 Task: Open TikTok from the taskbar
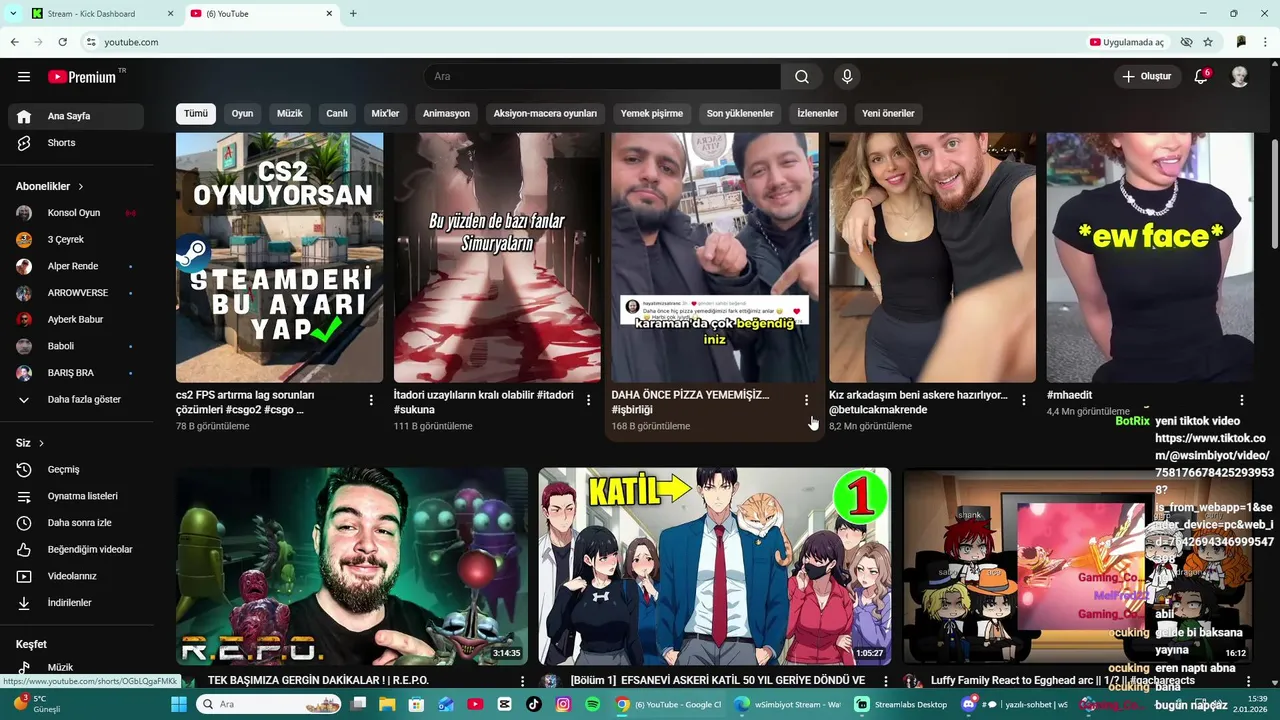pyautogui.click(x=533, y=704)
